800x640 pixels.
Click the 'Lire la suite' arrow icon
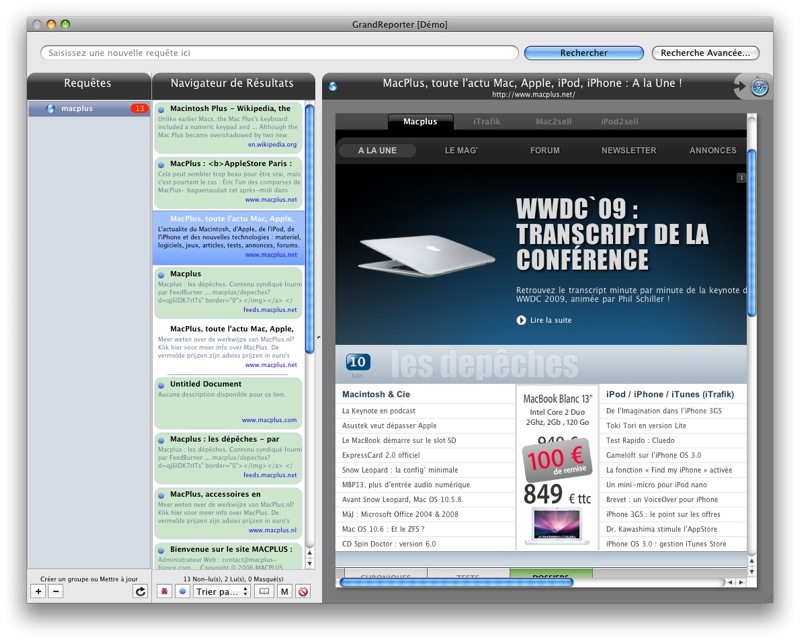pyautogui.click(x=521, y=320)
